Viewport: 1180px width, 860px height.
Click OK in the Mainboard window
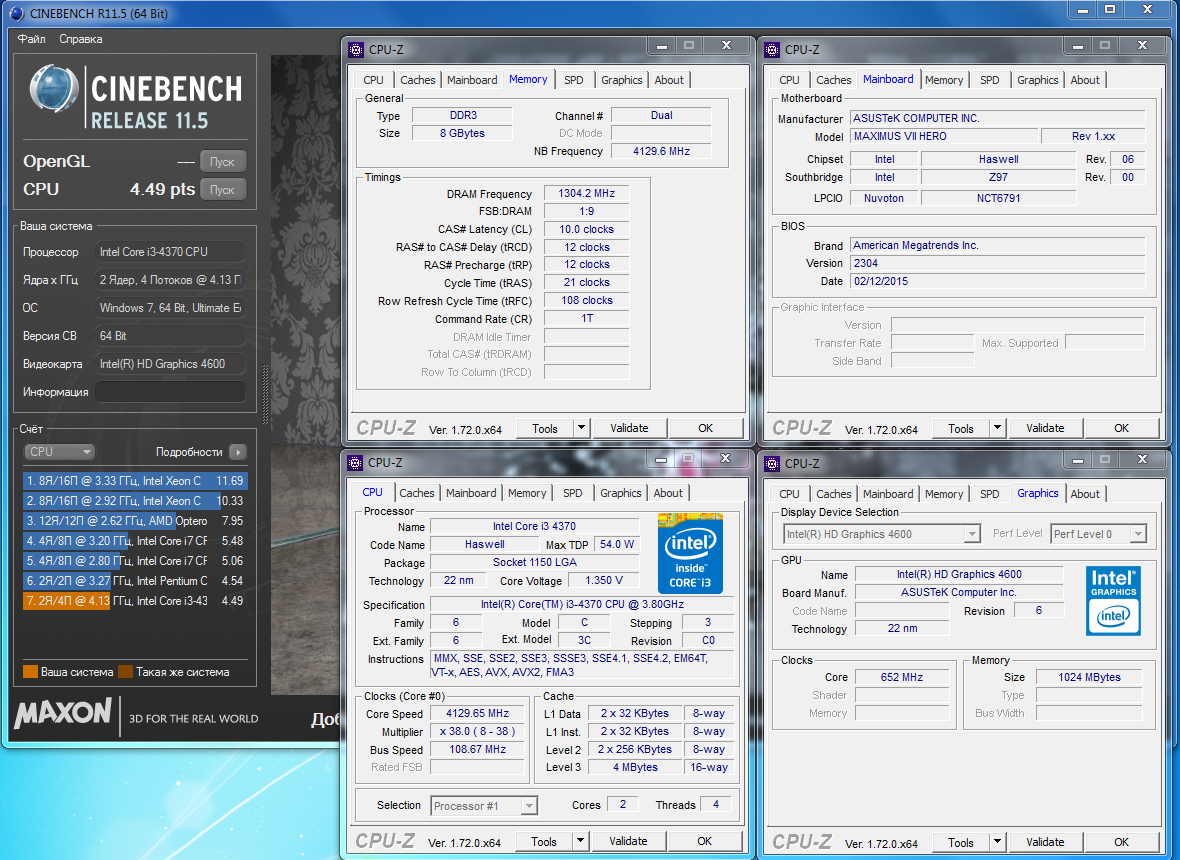pyautogui.click(x=1121, y=428)
